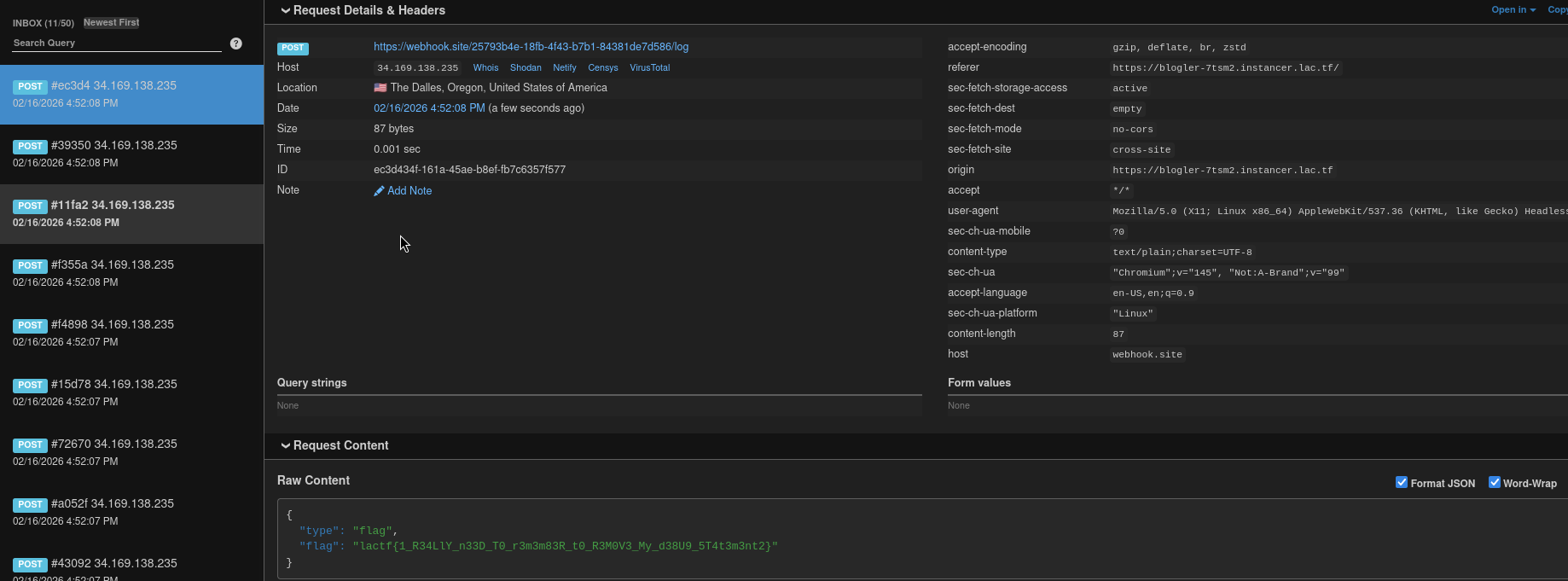
Task: Click POST badge of request #ec3d4
Action: click(x=30, y=86)
